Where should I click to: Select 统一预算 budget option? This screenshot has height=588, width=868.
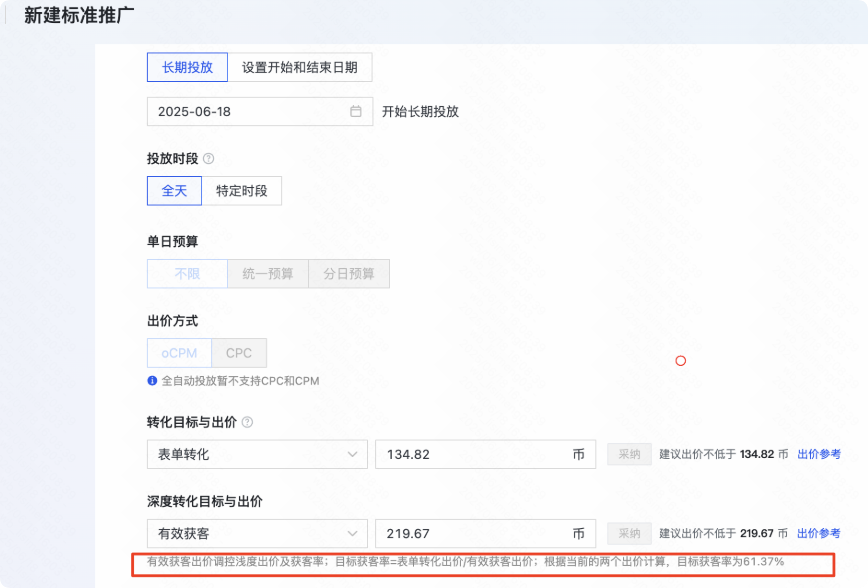(268, 274)
